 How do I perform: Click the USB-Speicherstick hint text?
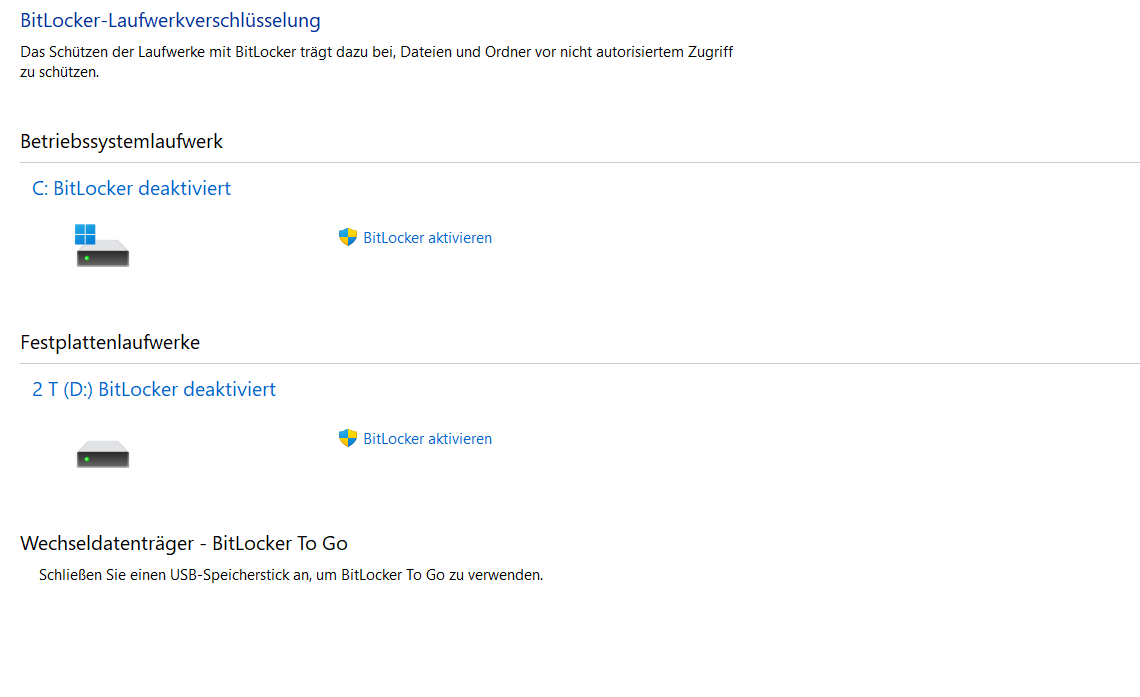(x=291, y=575)
